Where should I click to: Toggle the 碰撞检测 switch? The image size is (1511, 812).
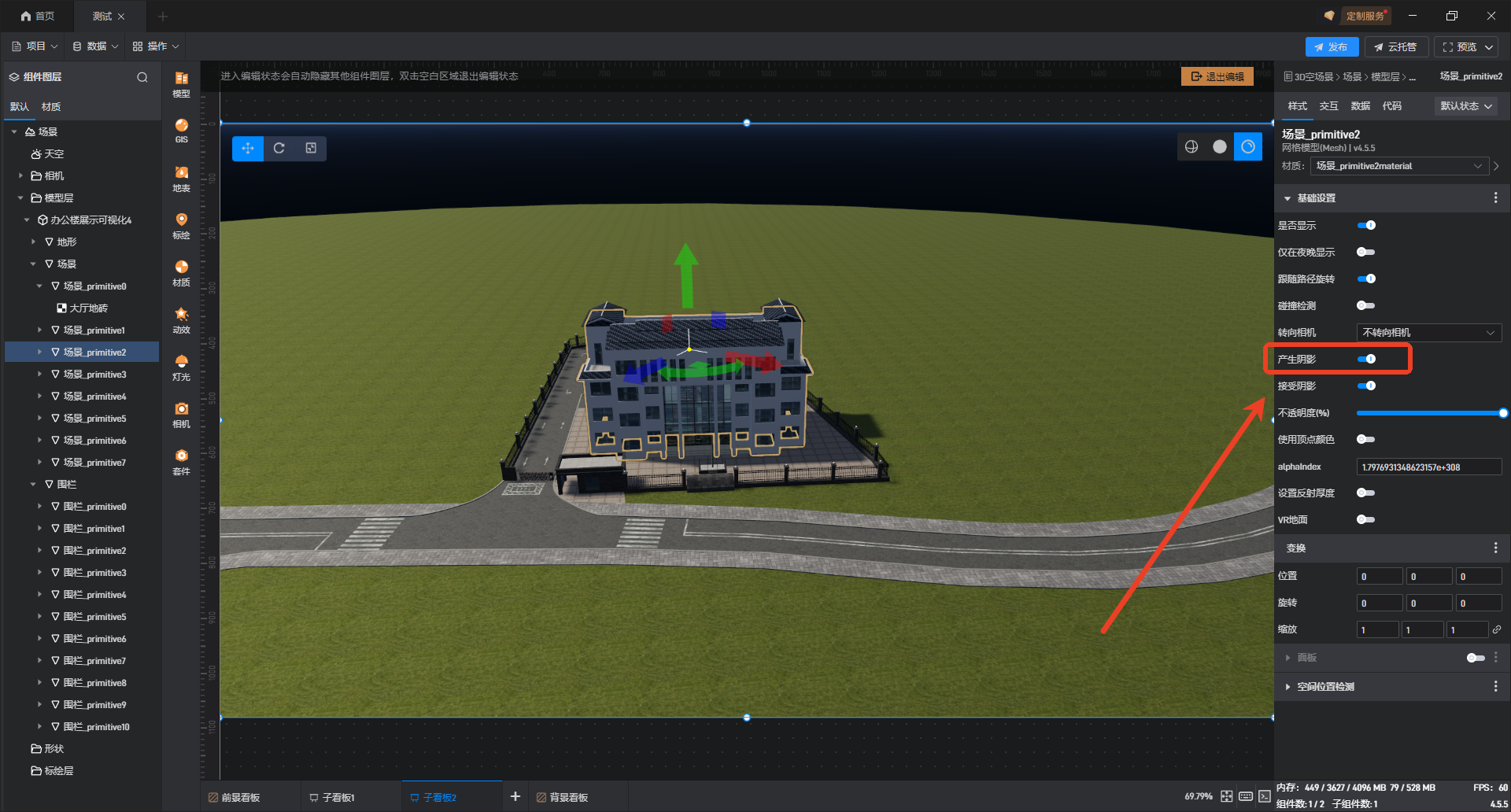pyautogui.click(x=1366, y=305)
